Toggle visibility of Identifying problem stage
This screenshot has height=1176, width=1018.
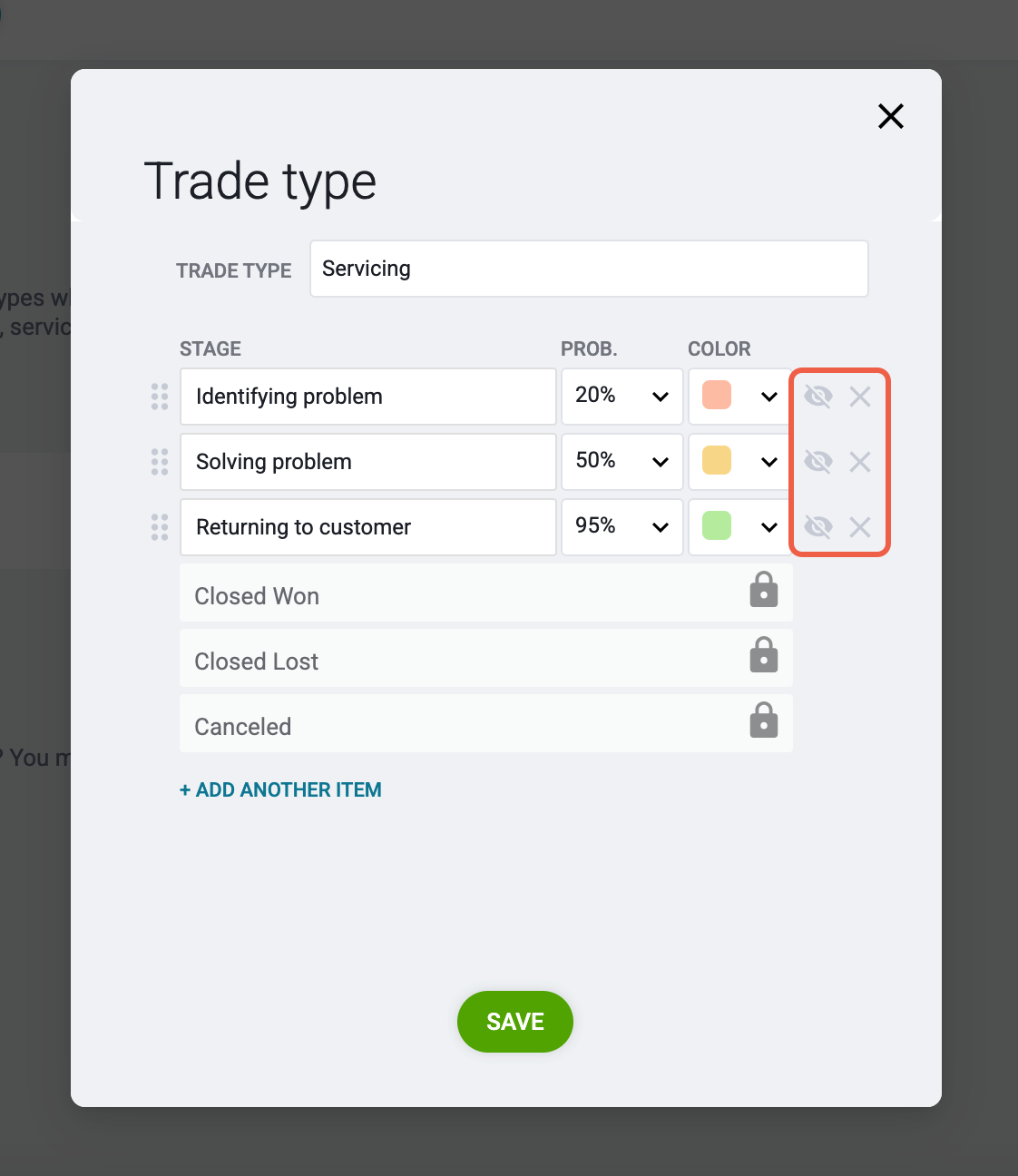(818, 397)
